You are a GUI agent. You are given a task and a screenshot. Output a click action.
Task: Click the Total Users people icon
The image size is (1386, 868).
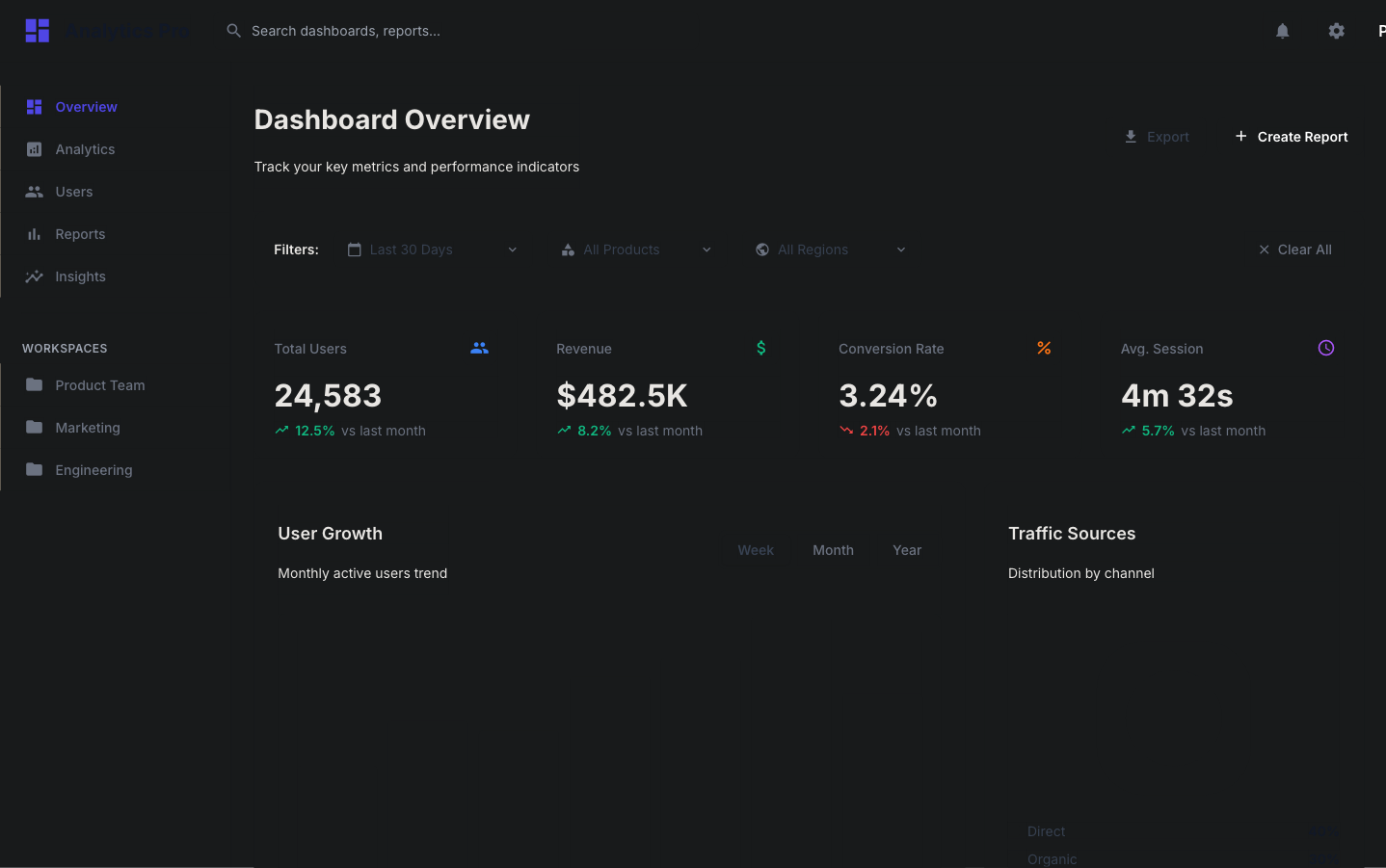click(479, 348)
